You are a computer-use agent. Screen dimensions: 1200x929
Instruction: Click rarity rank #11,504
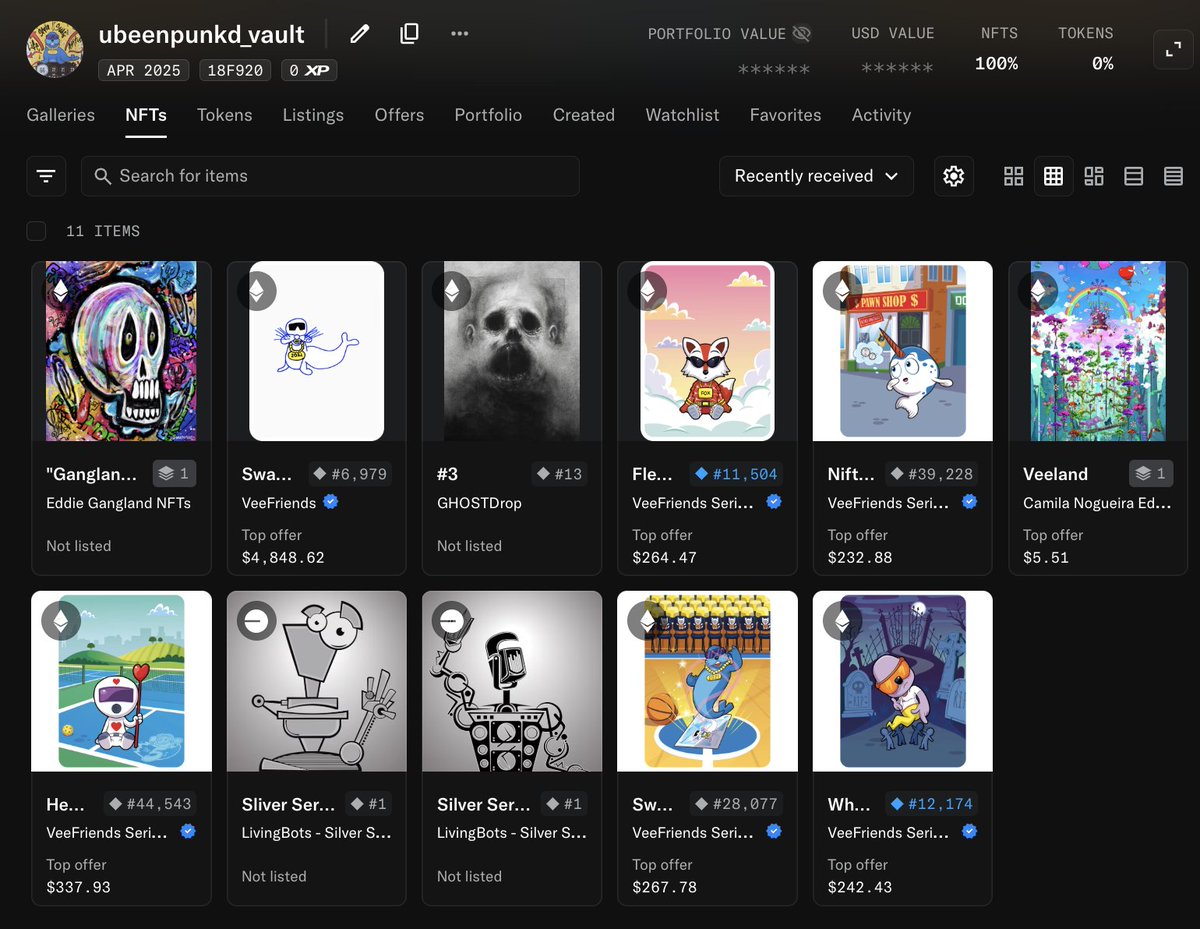(735, 474)
